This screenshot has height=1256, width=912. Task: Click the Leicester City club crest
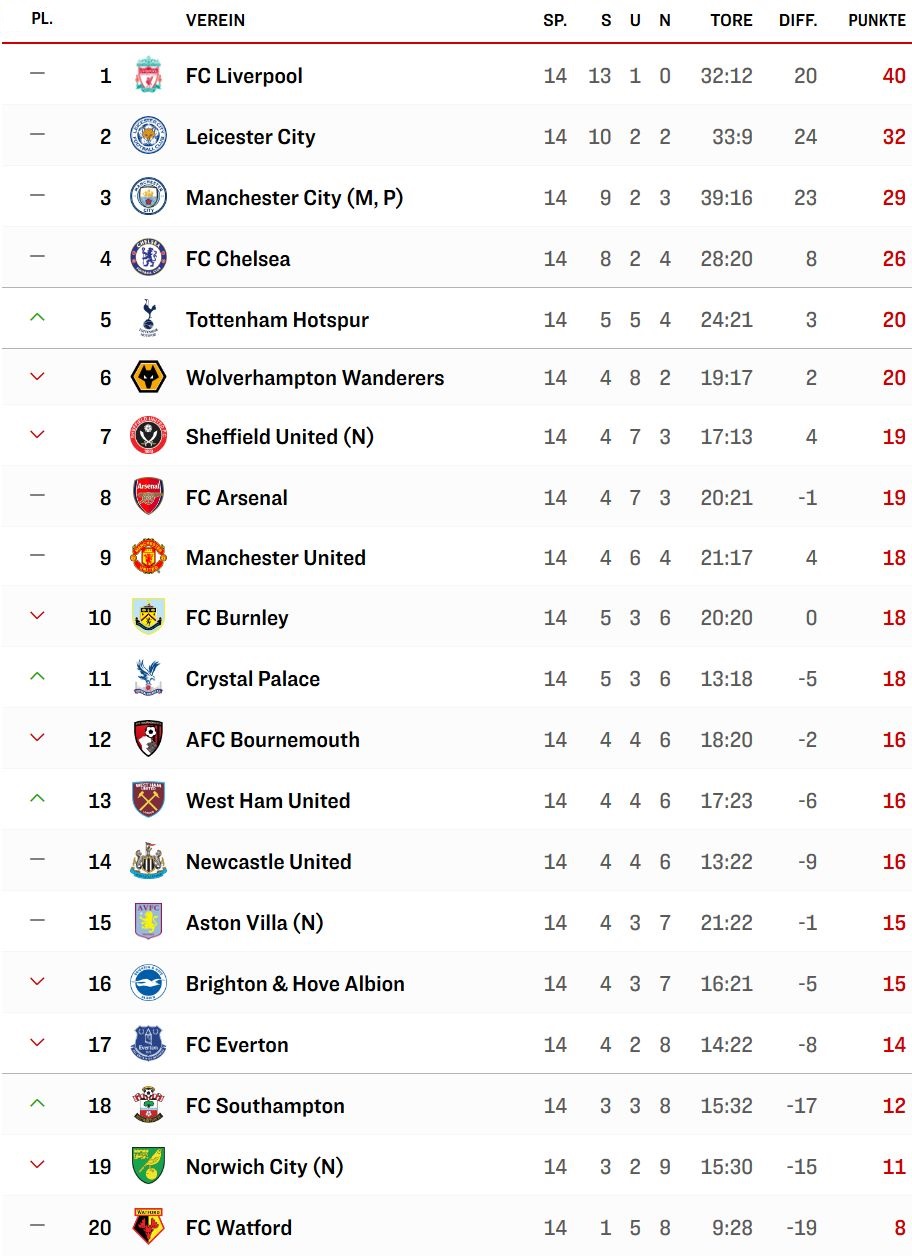[x=148, y=137]
